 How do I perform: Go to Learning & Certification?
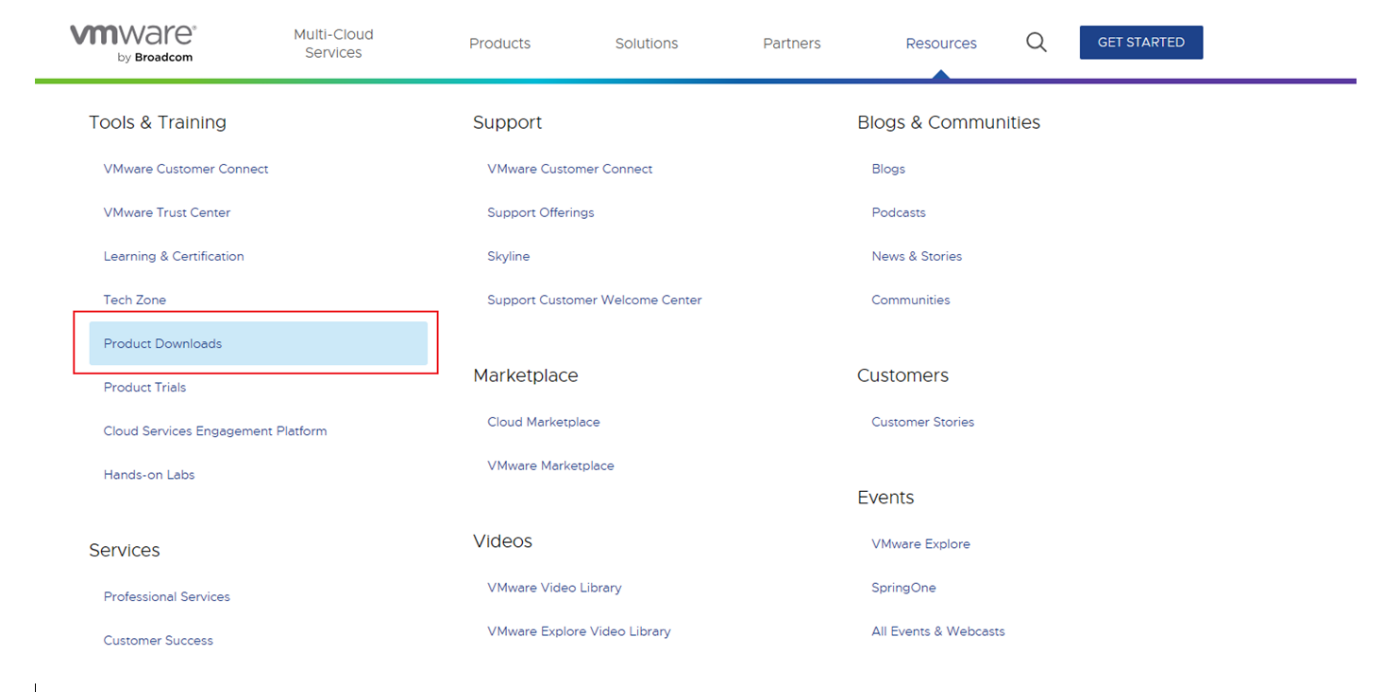click(174, 256)
